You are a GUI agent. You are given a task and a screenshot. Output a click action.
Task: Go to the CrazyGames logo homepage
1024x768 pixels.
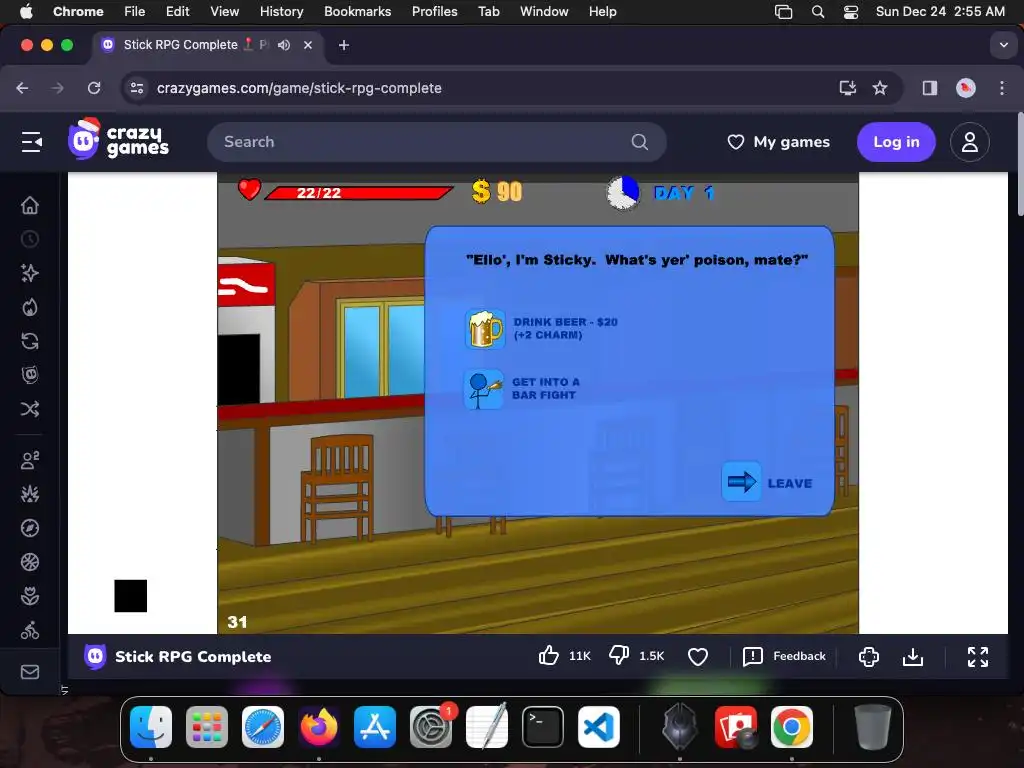[118, 140]
